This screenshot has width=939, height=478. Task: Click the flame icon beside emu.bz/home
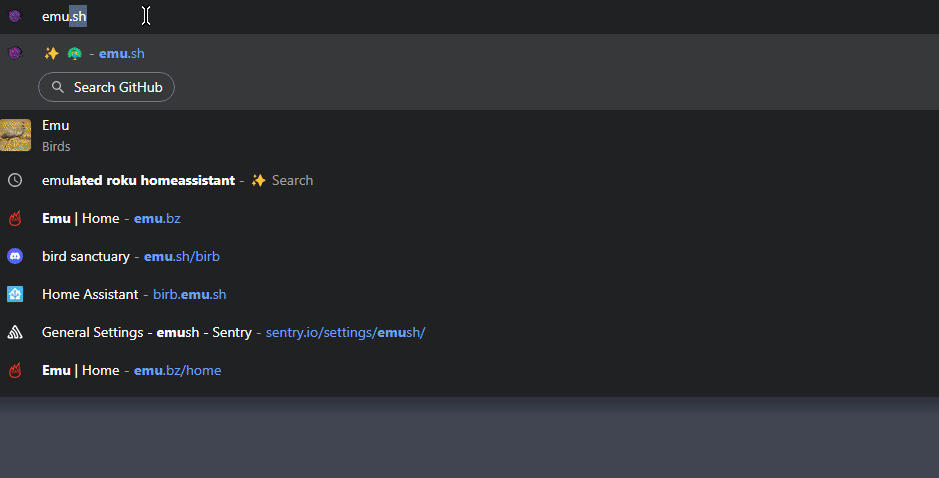point(15,371)
